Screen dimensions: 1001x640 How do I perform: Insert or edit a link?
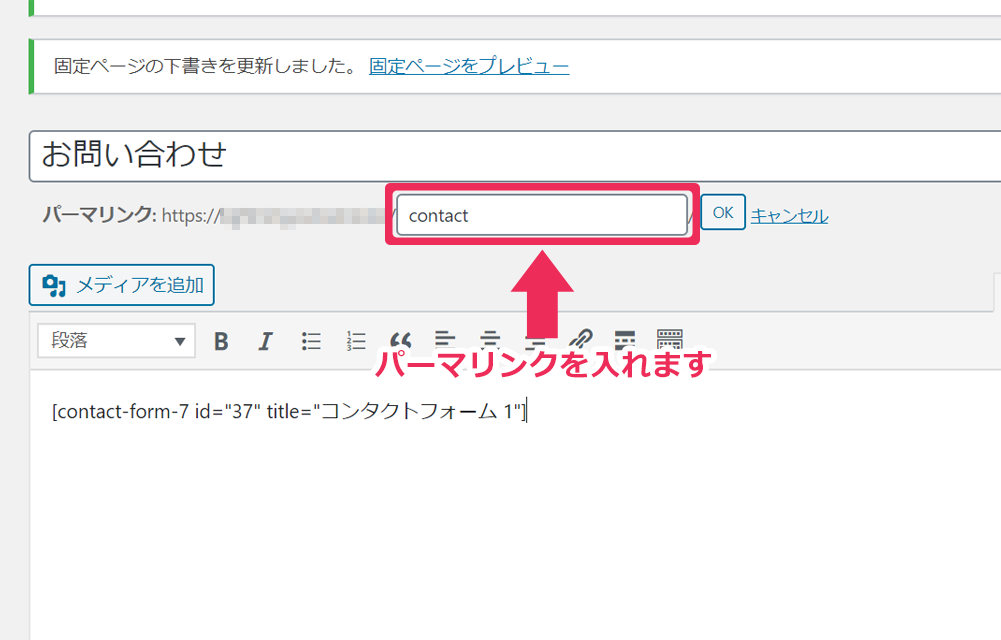pyautogui.click(x=580, y=341)
